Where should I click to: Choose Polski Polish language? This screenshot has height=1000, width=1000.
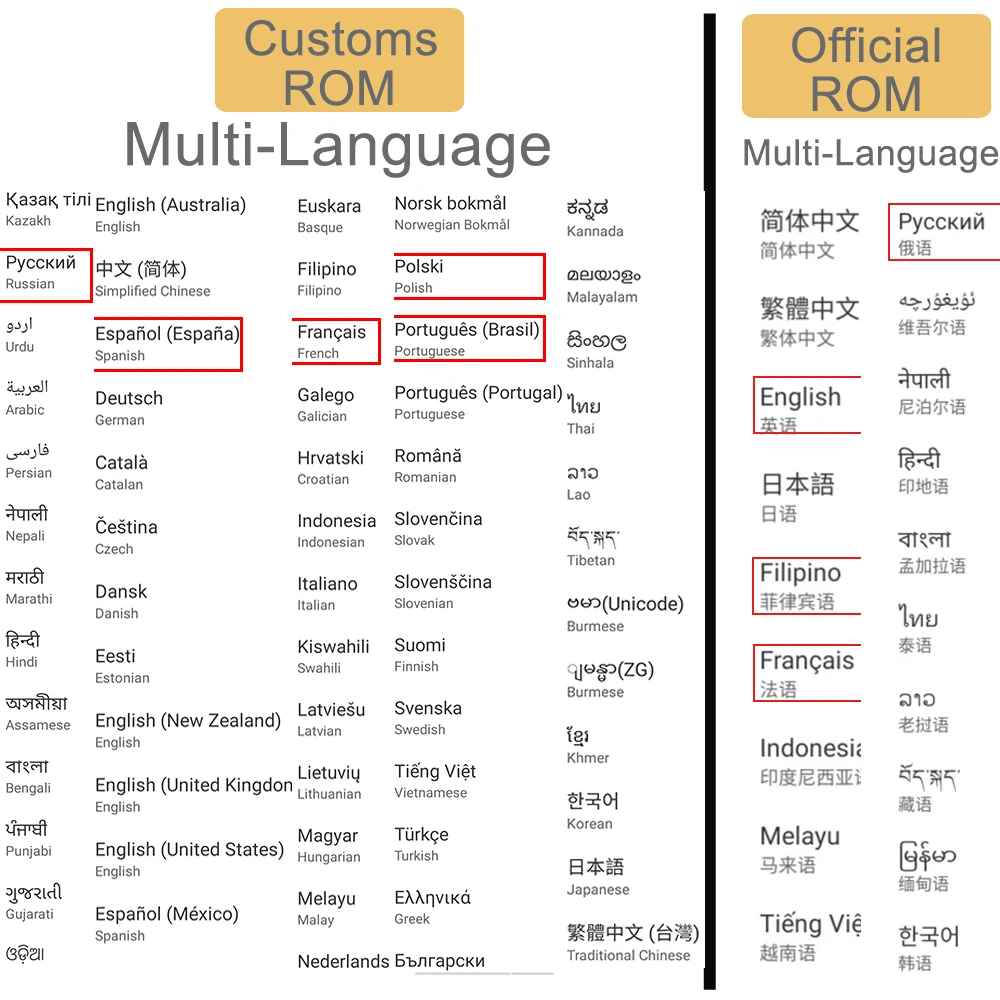(x=419, y=276)
